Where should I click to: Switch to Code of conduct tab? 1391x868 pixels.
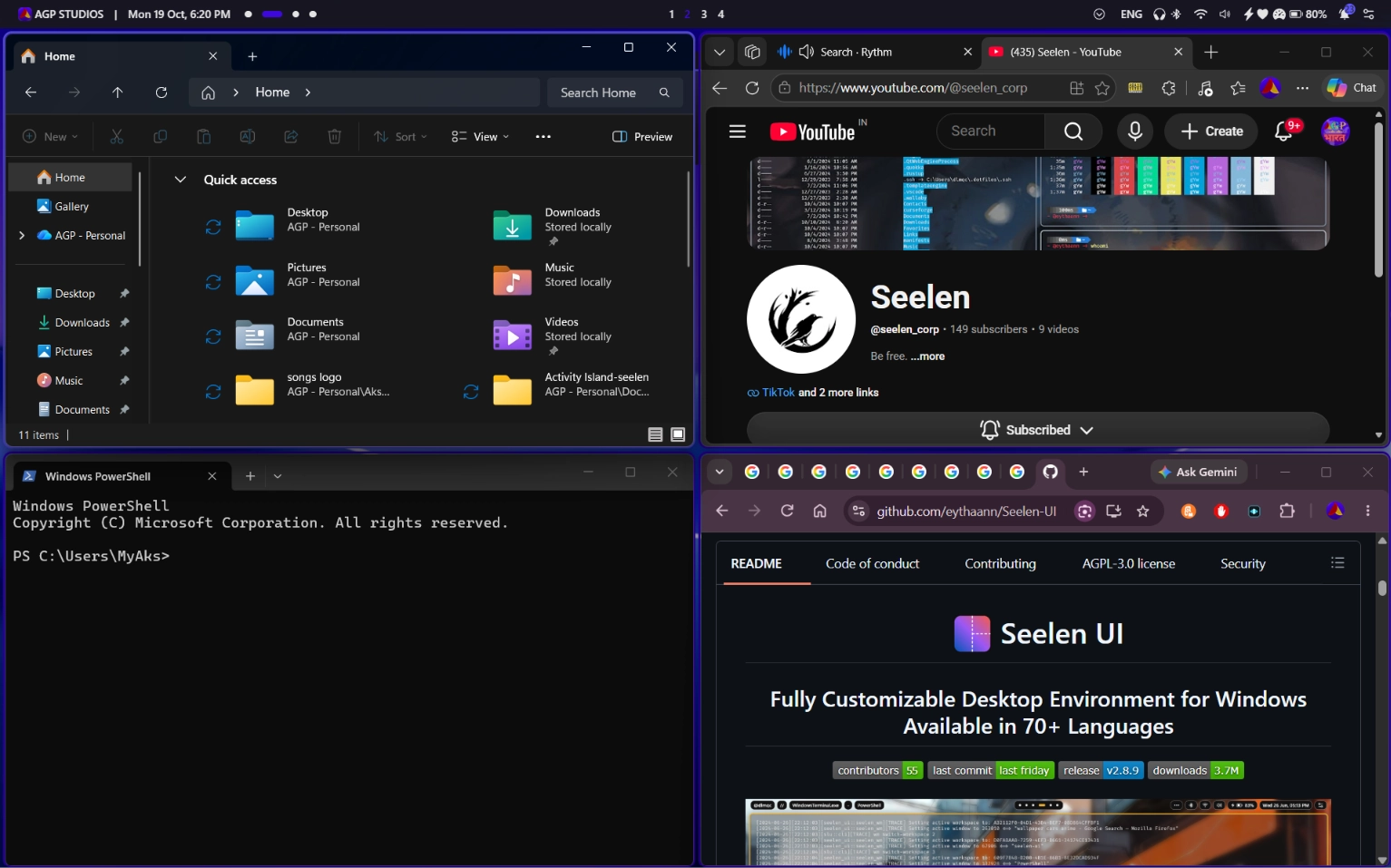coord(872,564)
